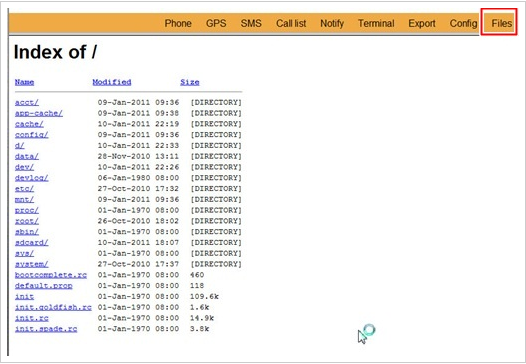Open the etc/ directory
The height and width of the screenshot is (364, 526).
coord(24,189)
